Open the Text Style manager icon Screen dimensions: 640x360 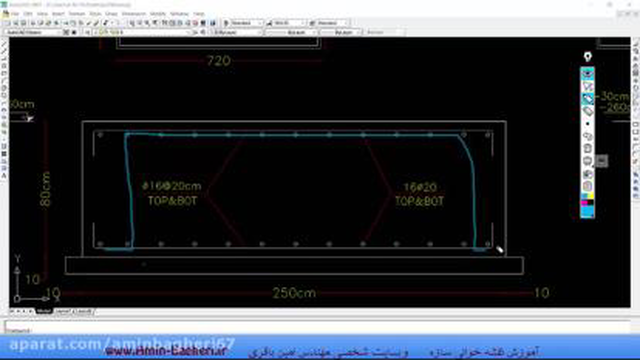227,23
